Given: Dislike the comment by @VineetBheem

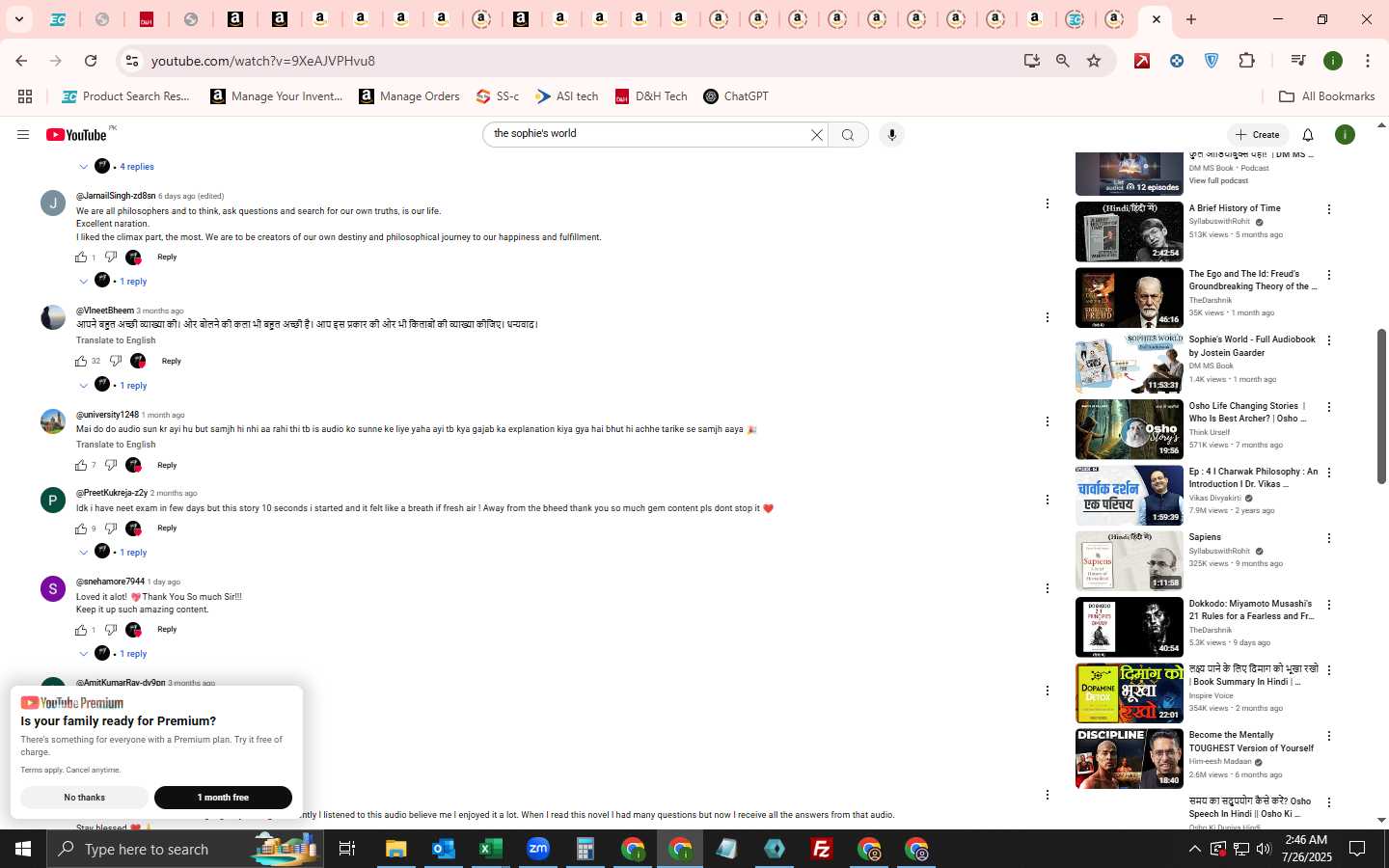Looking at the screenshot, I should [x=116, y=361].
